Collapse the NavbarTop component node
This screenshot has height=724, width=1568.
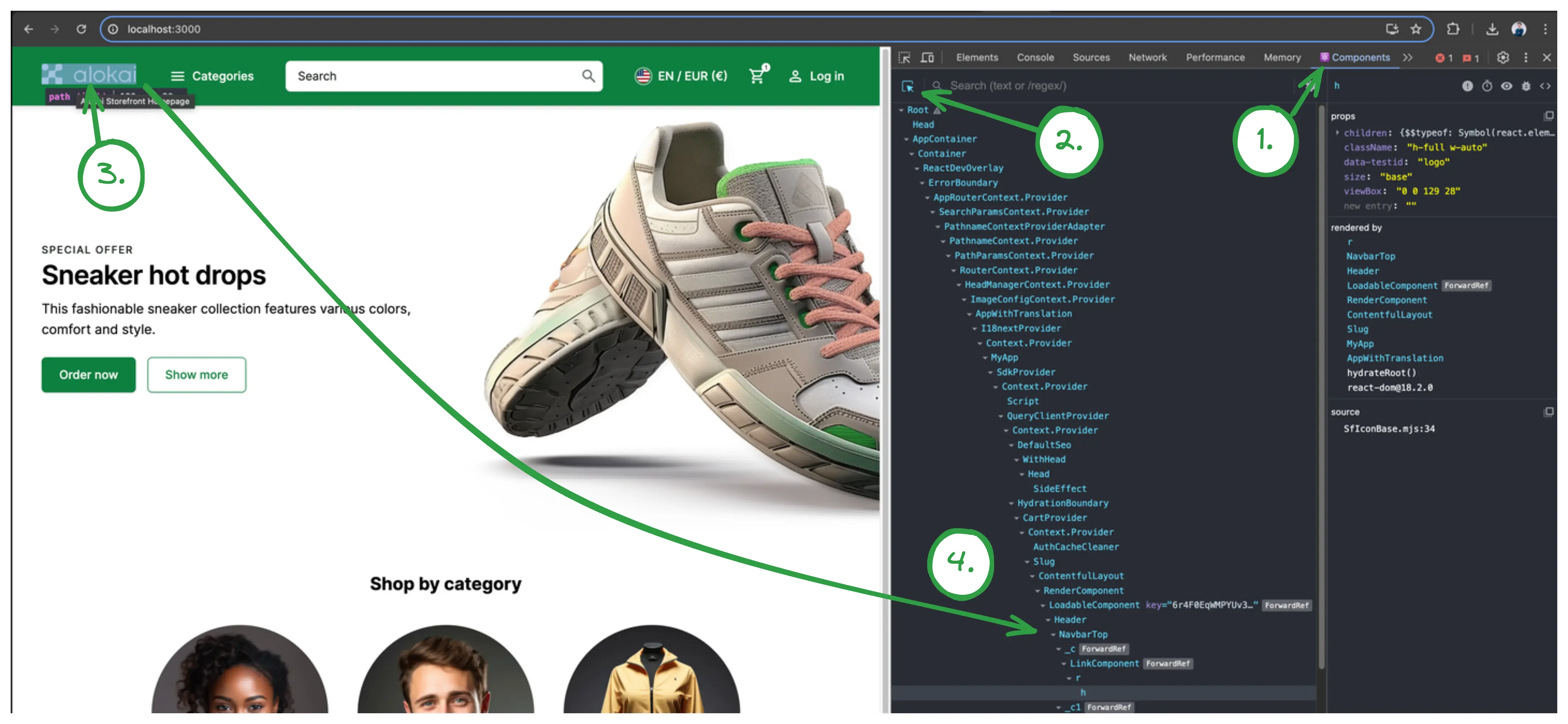[x=1052, y=634]
